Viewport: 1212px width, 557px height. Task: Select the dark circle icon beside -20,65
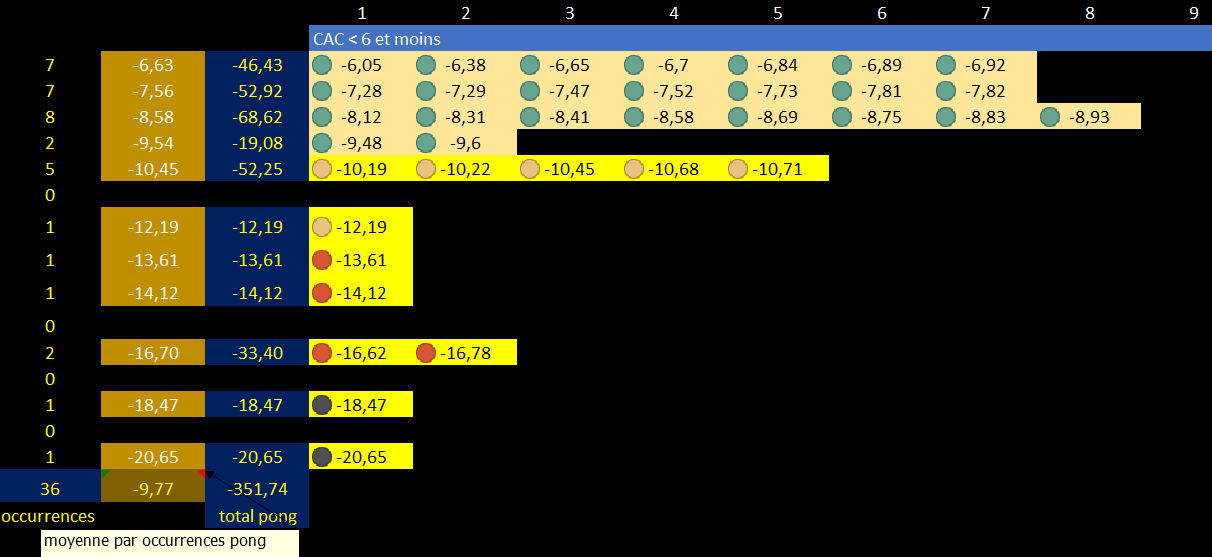click(321, 457)
